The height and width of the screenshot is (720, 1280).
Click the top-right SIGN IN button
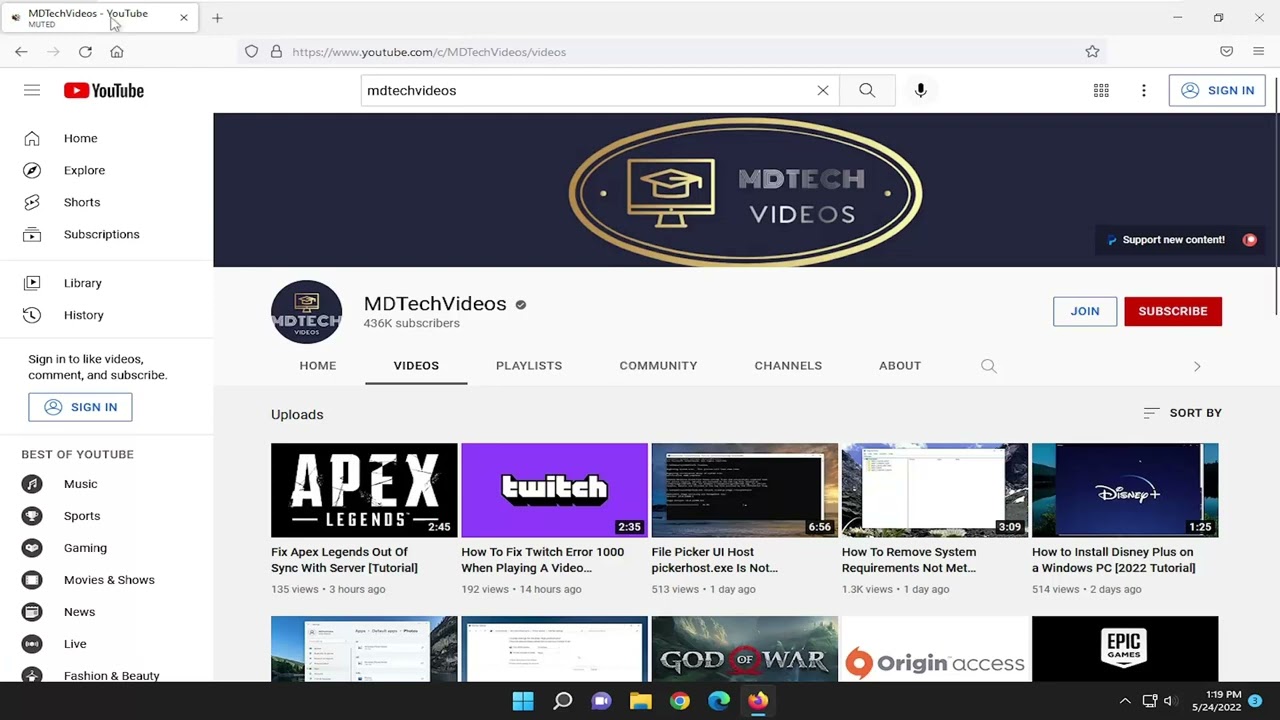[1217, 90]
